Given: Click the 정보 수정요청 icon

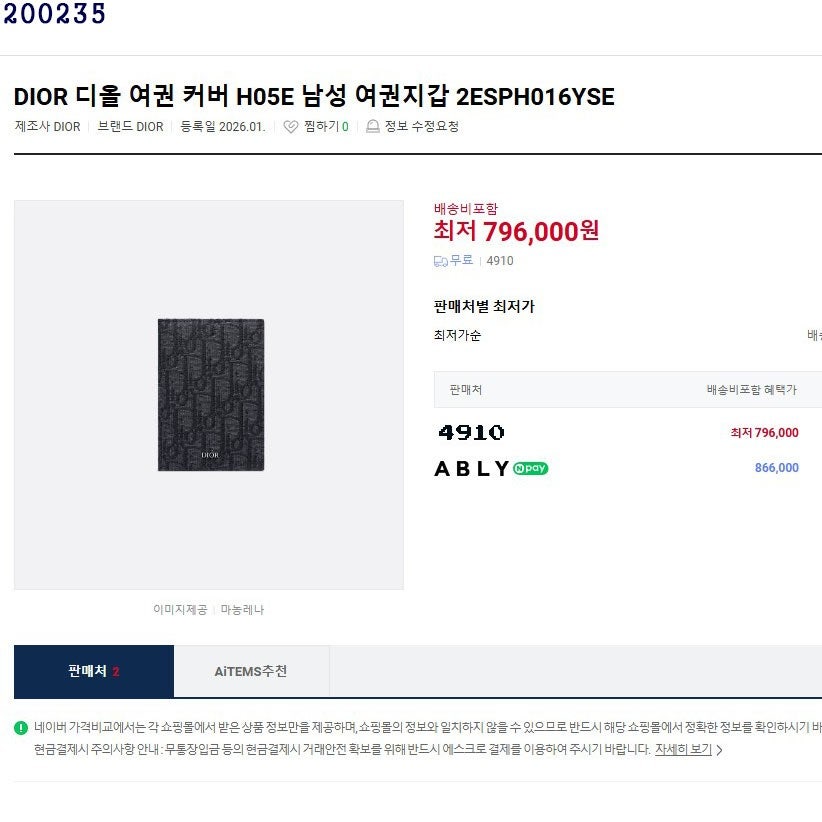Looking at the screenshot, I should 373,127.
